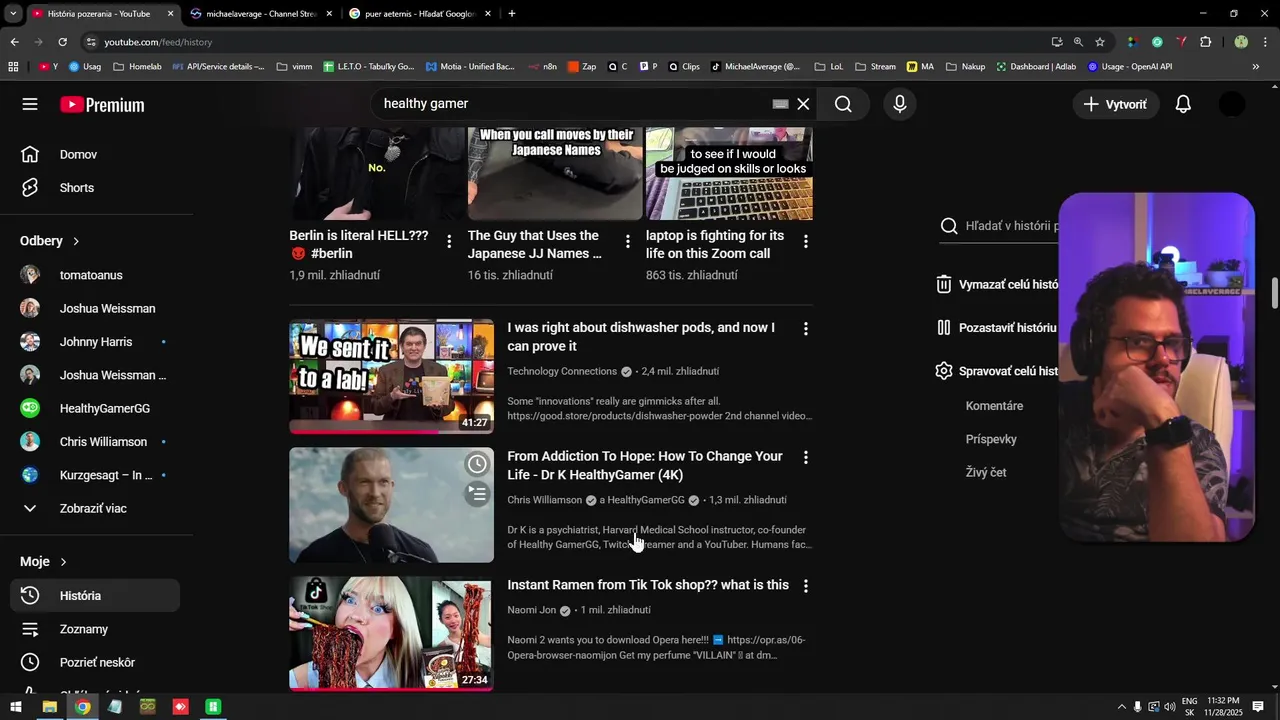Image resolution: width=1280 pixels, height=720 pixels.
Task: Go back in browser
Action: tap(14, 42)
